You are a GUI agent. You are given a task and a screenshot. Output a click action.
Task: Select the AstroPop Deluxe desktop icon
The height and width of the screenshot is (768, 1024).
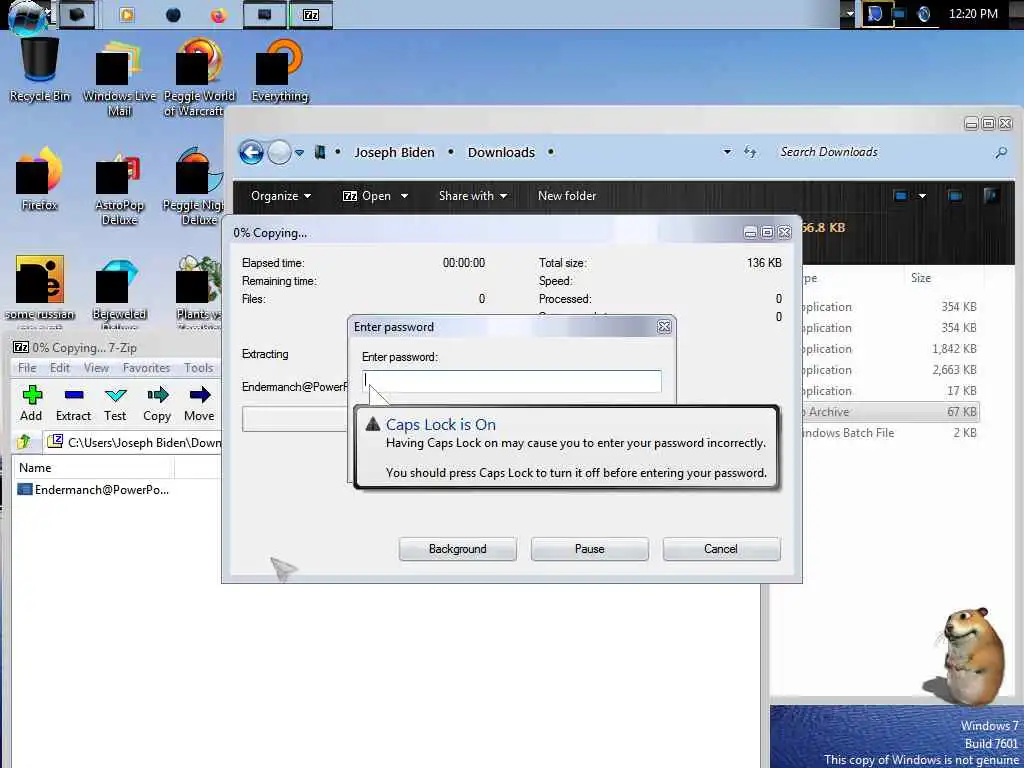click(120, 188)
